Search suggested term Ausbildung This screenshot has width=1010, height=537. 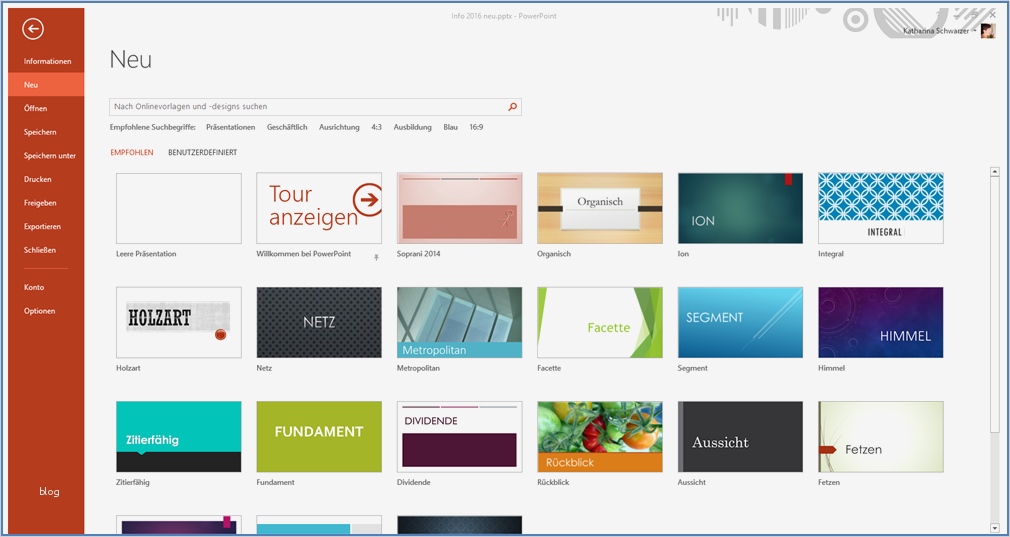click(x=412, y=127)
